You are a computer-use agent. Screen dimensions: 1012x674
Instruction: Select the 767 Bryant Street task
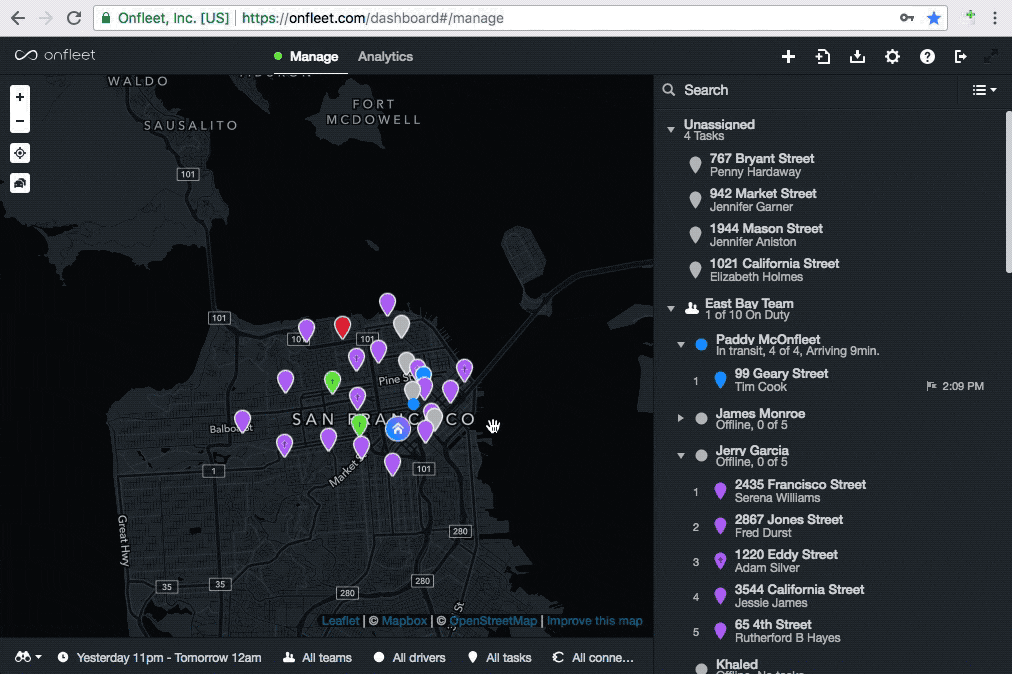click(761, 164)
